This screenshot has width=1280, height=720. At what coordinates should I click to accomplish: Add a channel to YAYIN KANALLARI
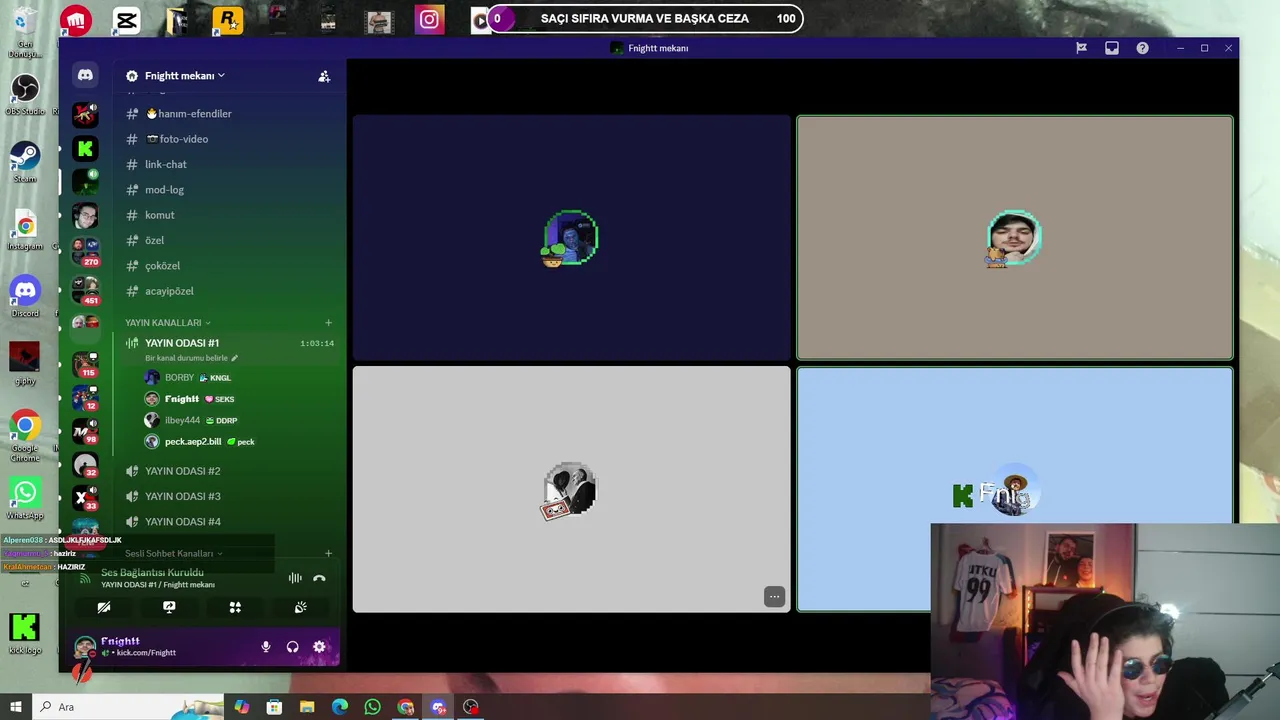pyautogui.click(x=328, y=323)
